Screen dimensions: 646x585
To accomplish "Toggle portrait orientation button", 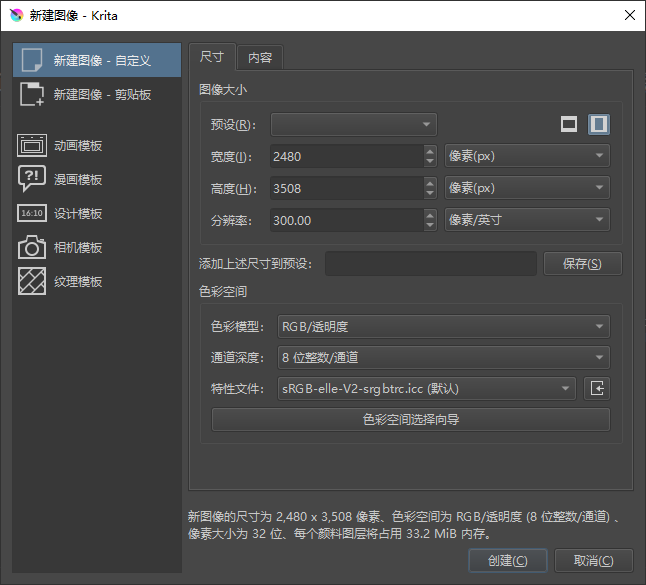I will pos(599,124).
